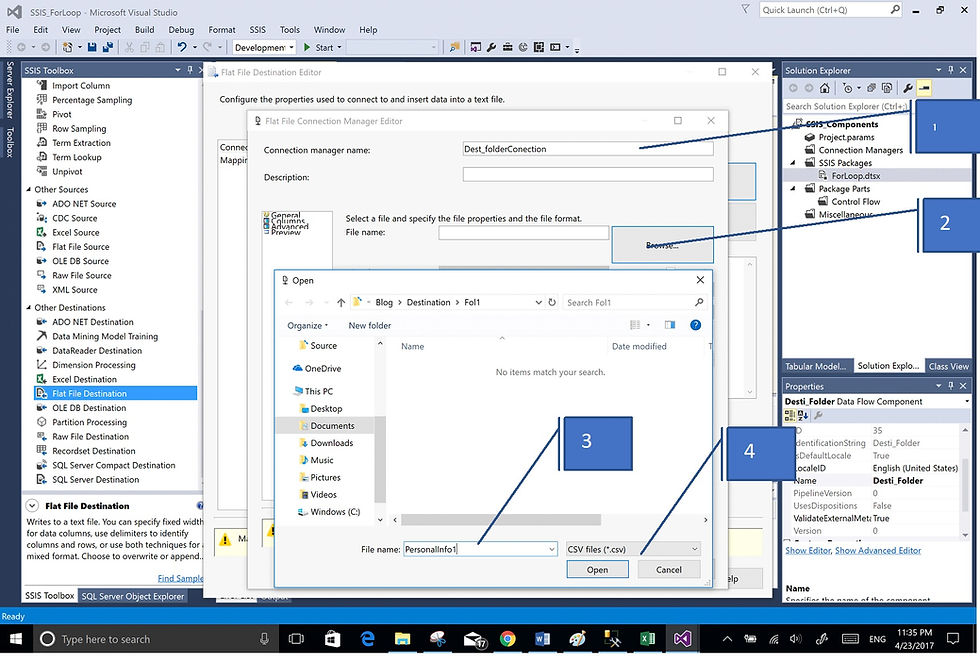The width and height of the screenshot is (980, 659).
Task: Click New folder in the Open dialog
Action: (370, 326)
